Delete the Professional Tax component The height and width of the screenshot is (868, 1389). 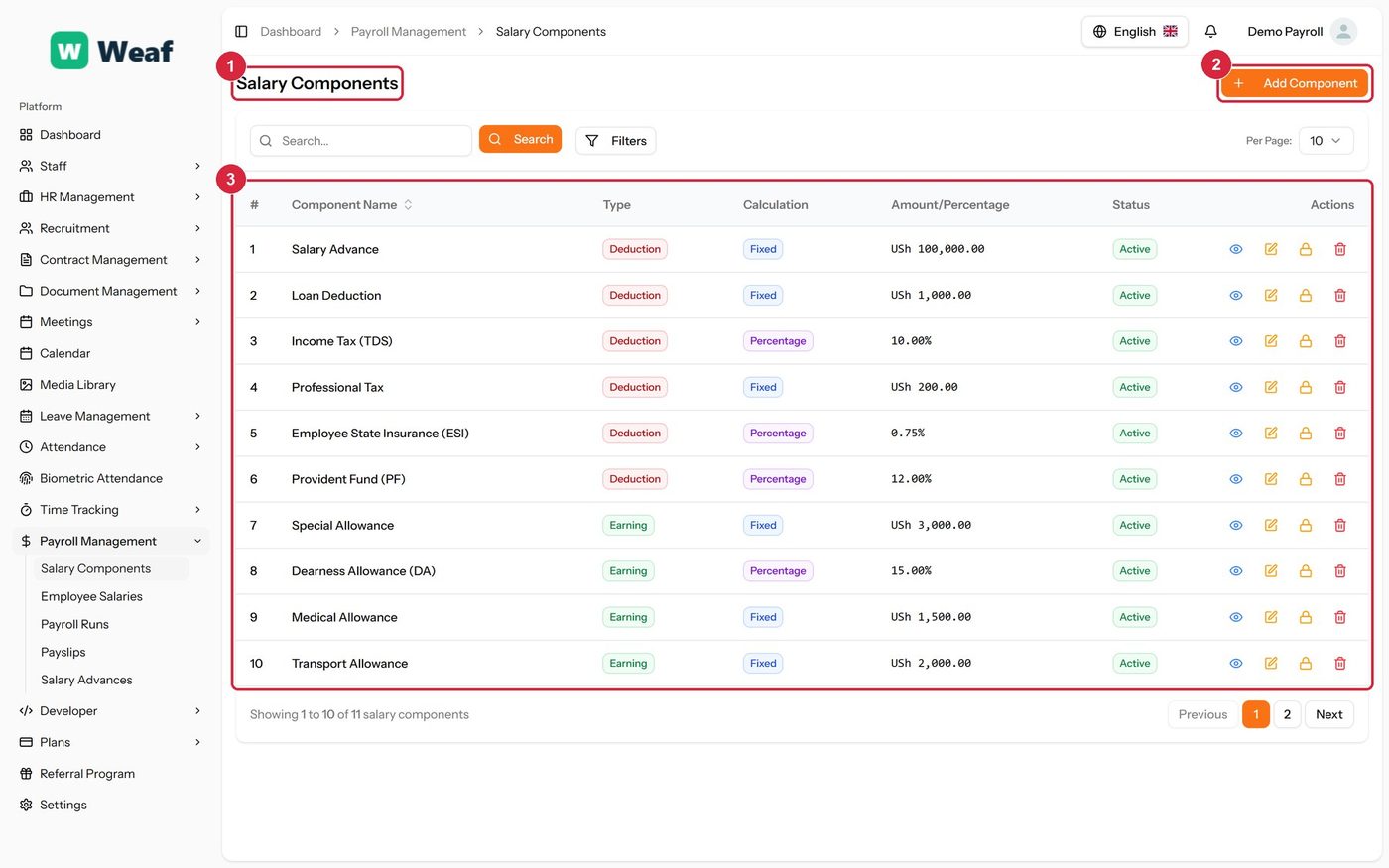click(x=1340, y=387)
